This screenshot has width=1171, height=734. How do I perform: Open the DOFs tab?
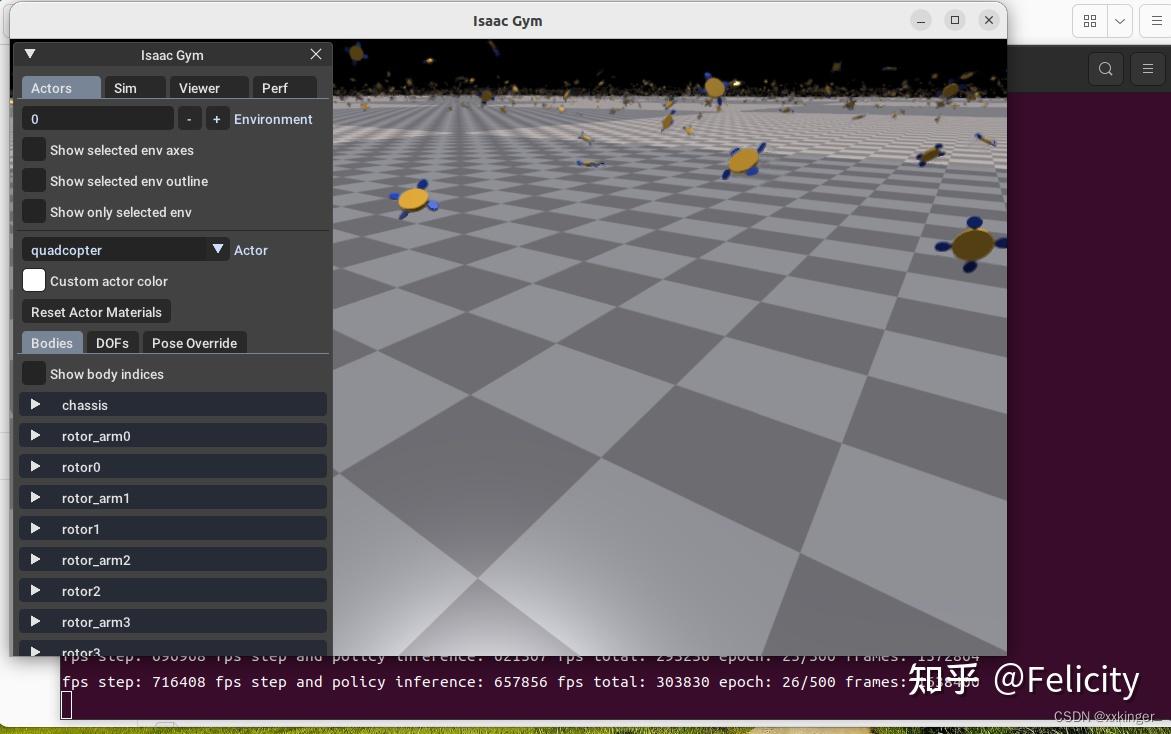point(112,343)
